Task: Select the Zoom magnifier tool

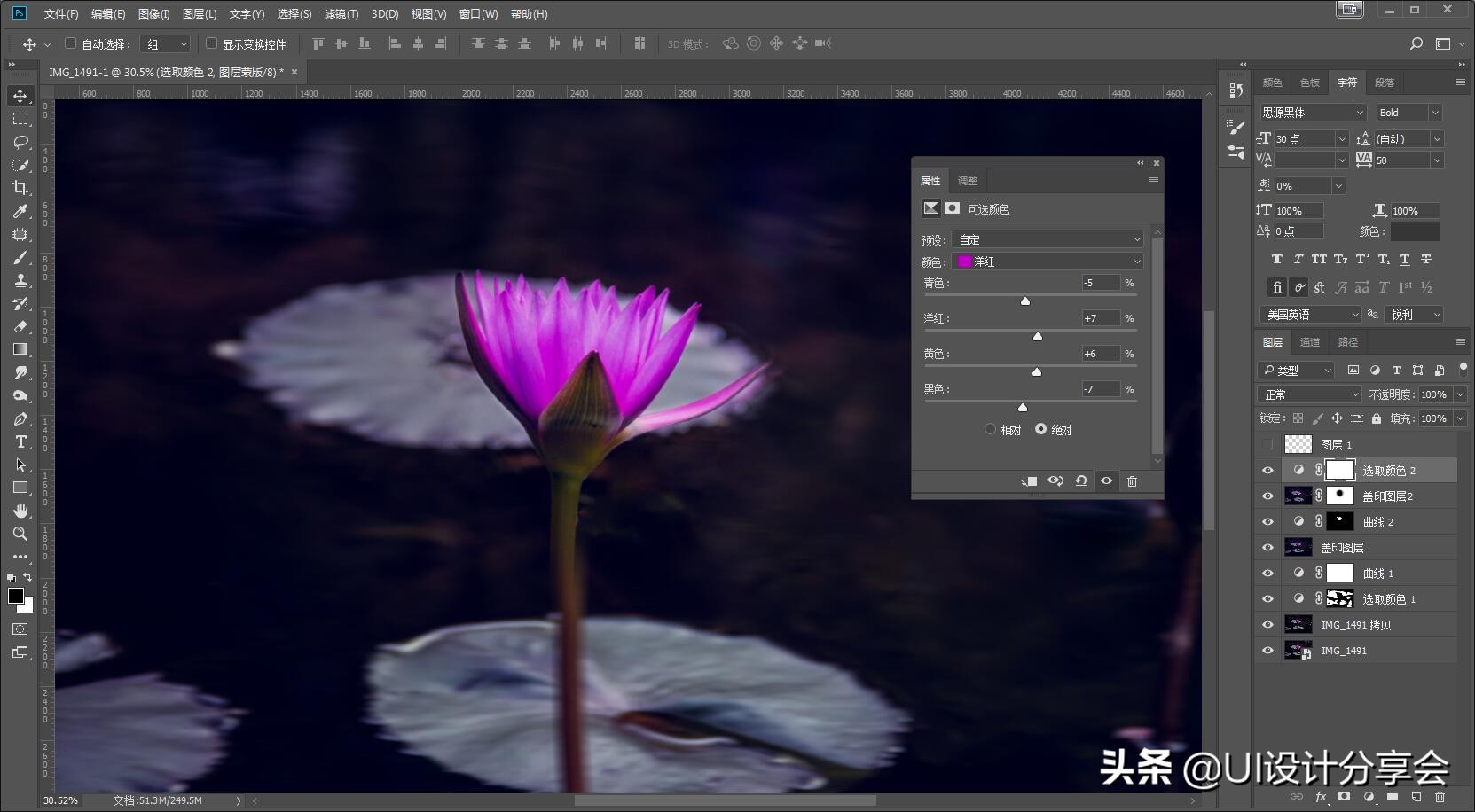Action: coord(20,534)
